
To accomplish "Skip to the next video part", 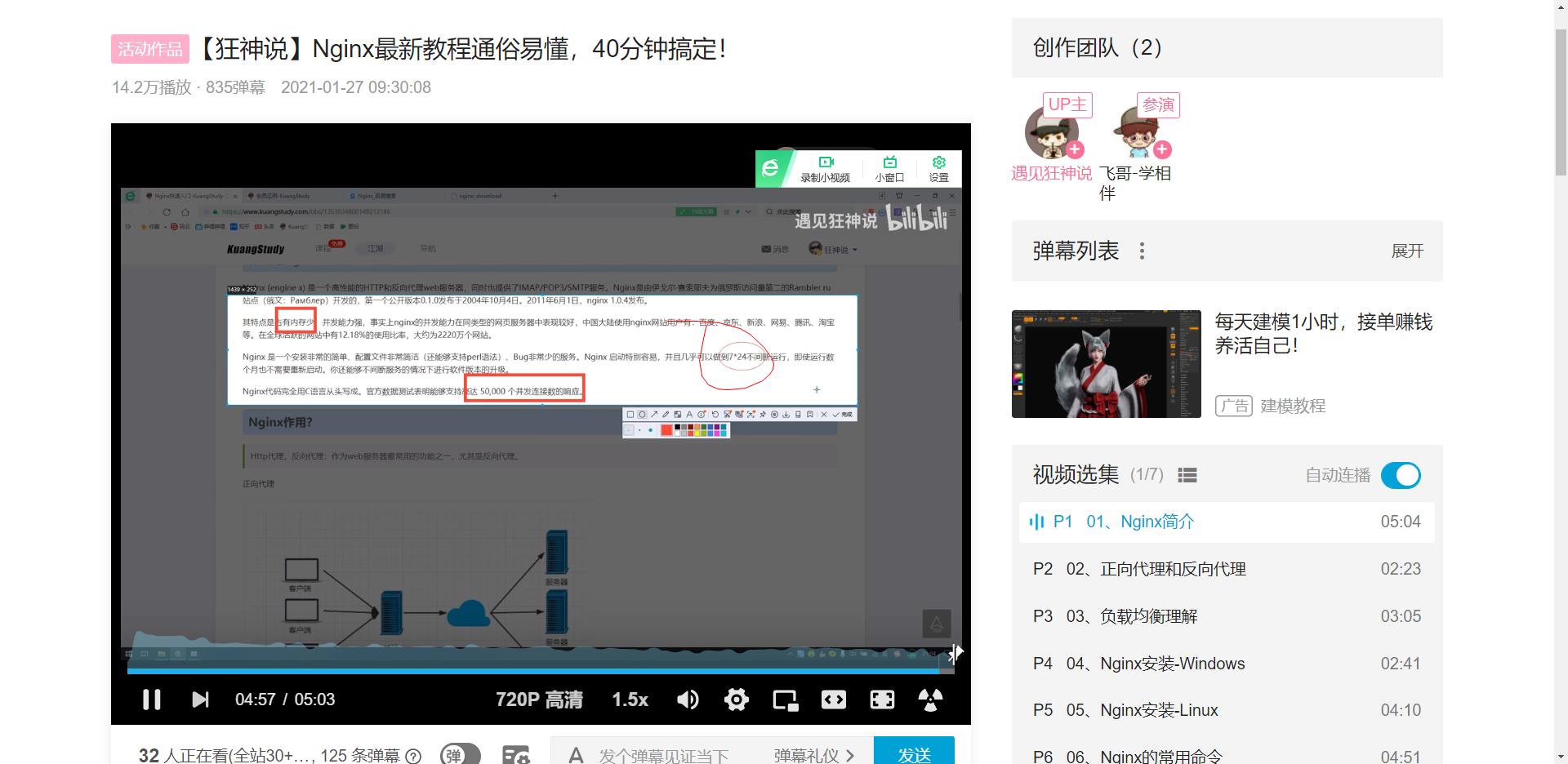I will [200, 700].
